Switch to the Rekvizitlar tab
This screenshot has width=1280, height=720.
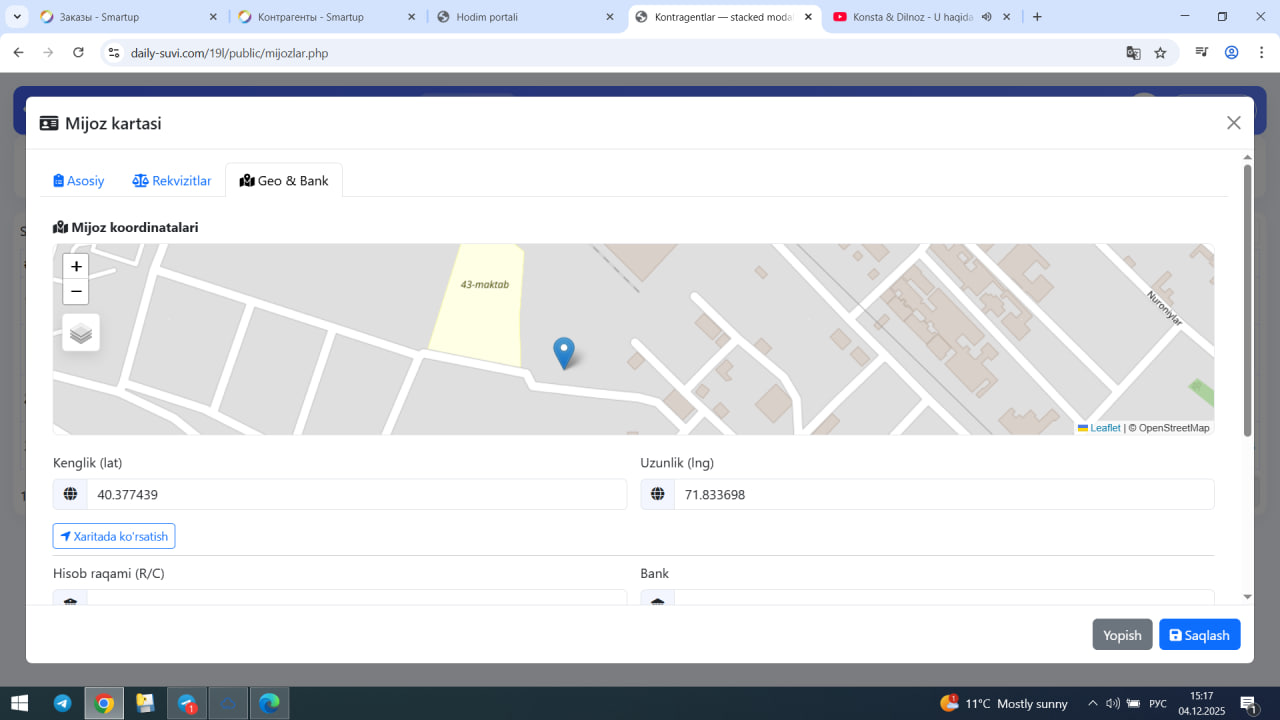click(172, 181)
